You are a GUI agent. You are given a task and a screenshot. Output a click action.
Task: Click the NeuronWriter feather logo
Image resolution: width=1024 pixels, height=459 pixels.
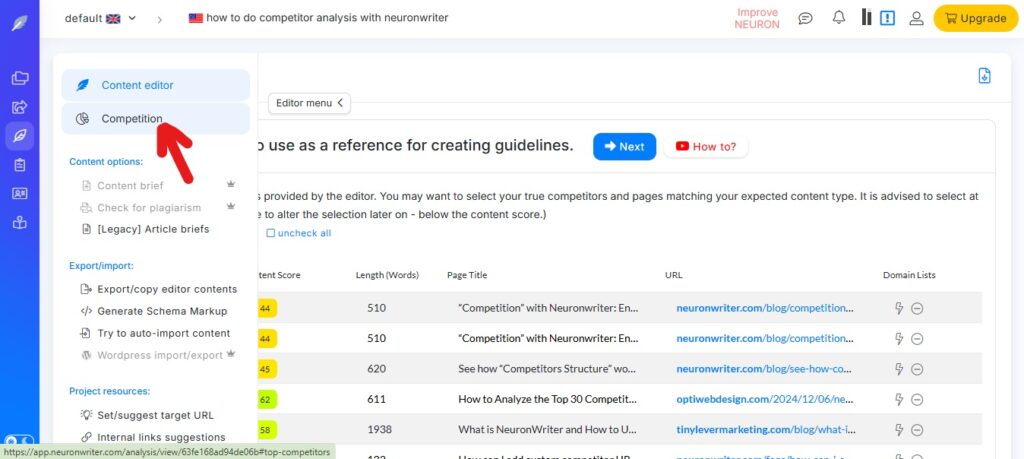[20, 24]
